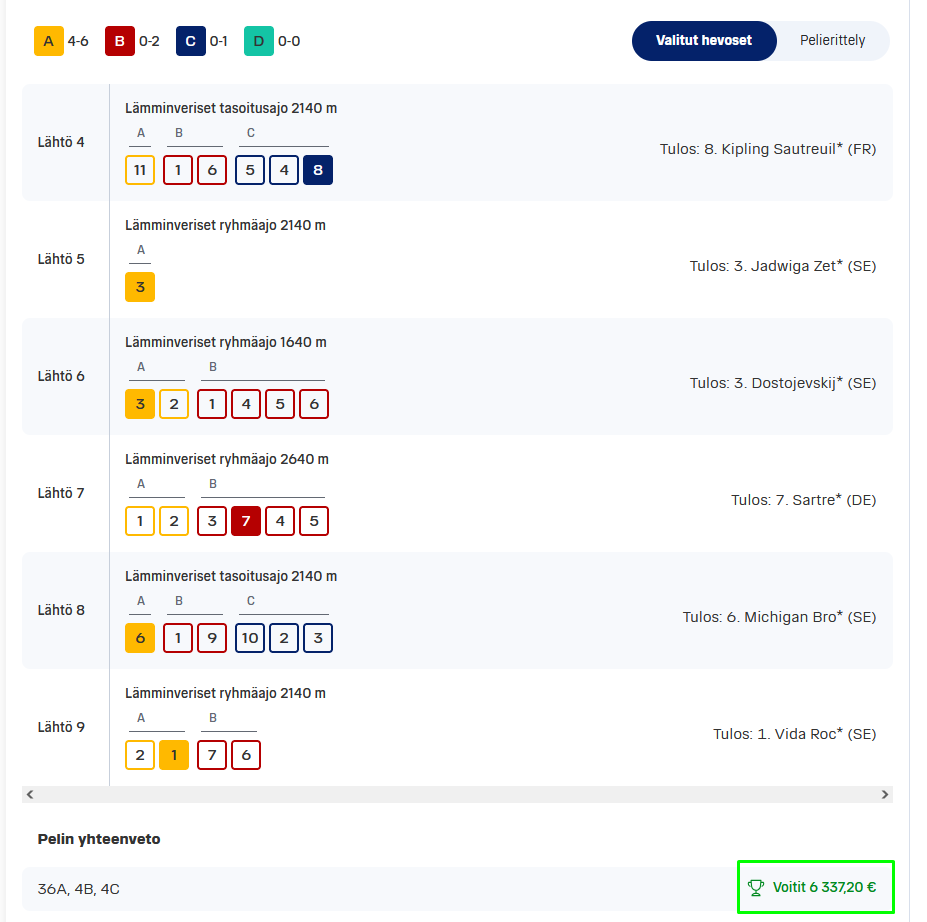Image resolution: width=927 pixels, height=922 pixels.
Task: Select horse 11 in Lähtö 4
Action: [140, 170]
